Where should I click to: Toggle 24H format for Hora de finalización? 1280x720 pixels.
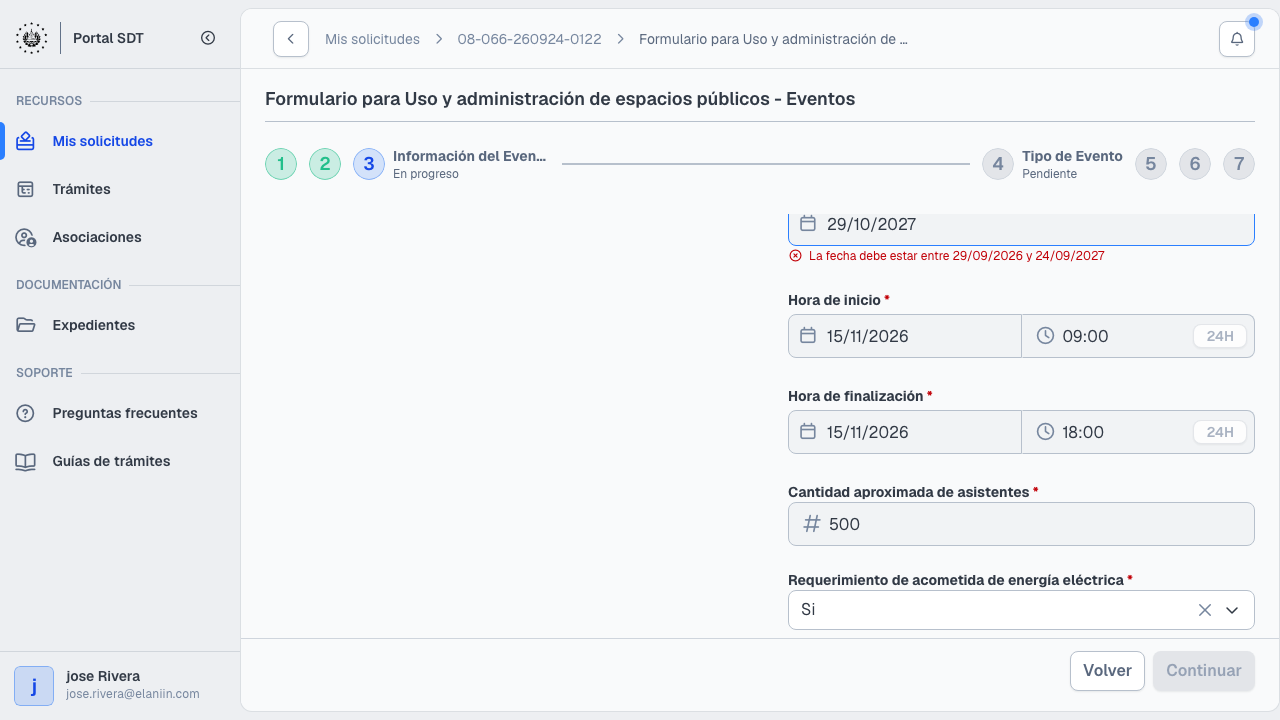[1220, 432]
